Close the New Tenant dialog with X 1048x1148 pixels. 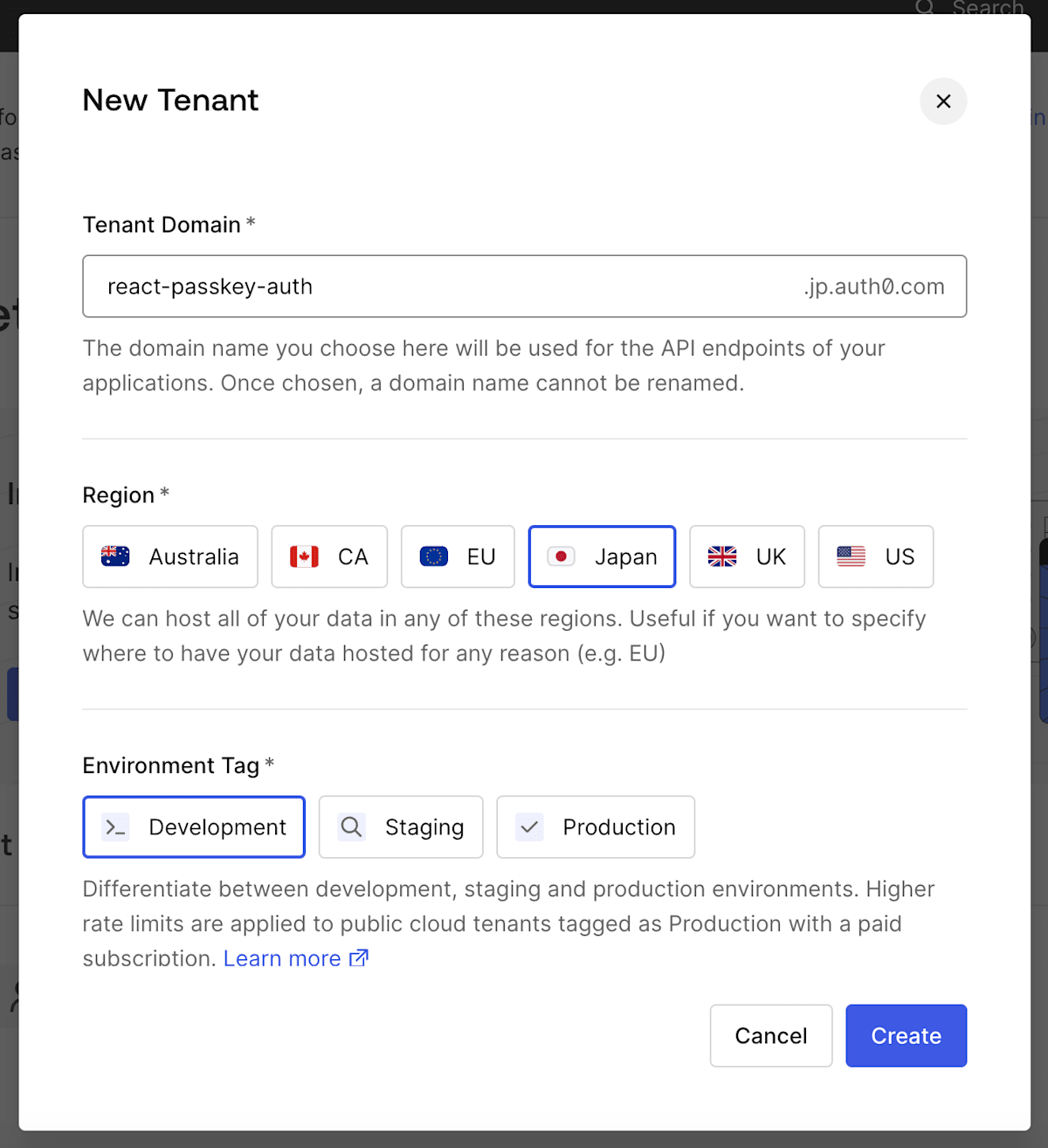943,101
